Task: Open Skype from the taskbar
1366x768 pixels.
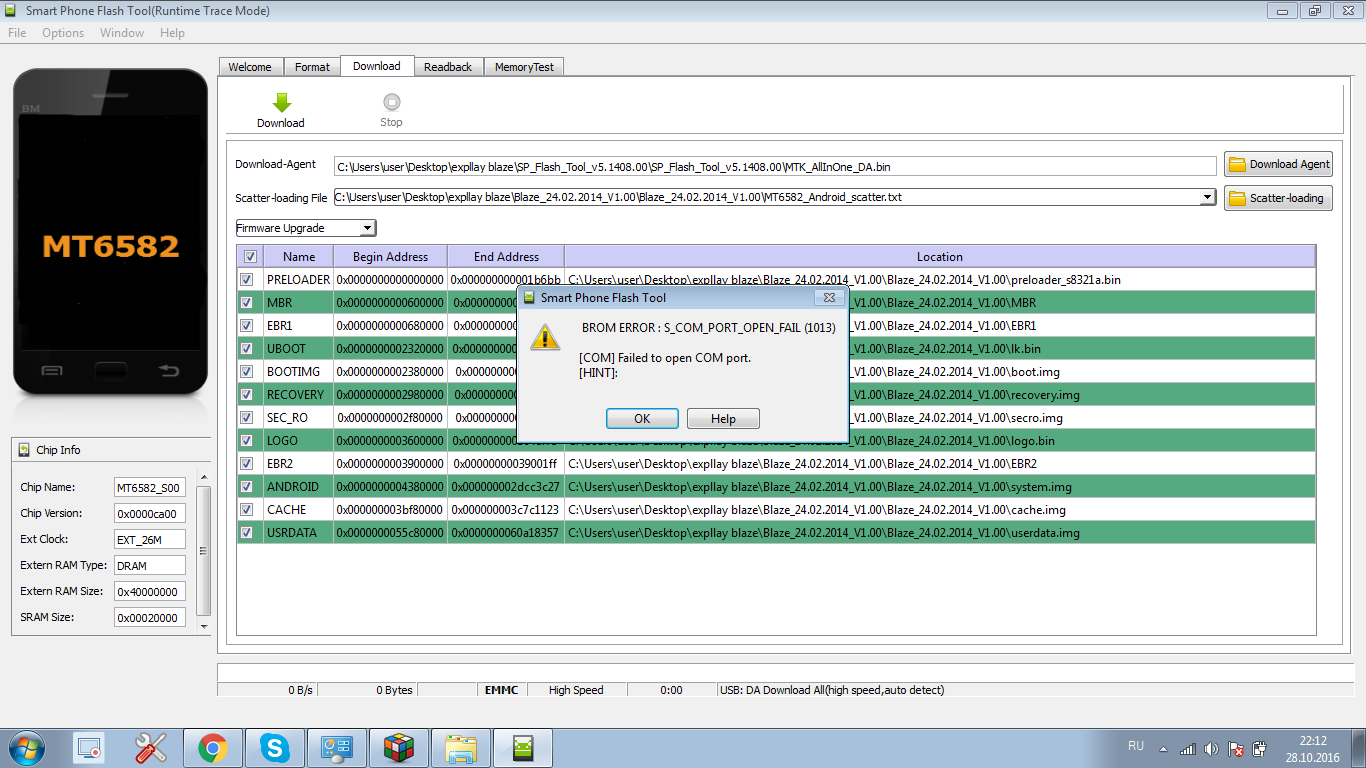Action: tap(274, 747)
